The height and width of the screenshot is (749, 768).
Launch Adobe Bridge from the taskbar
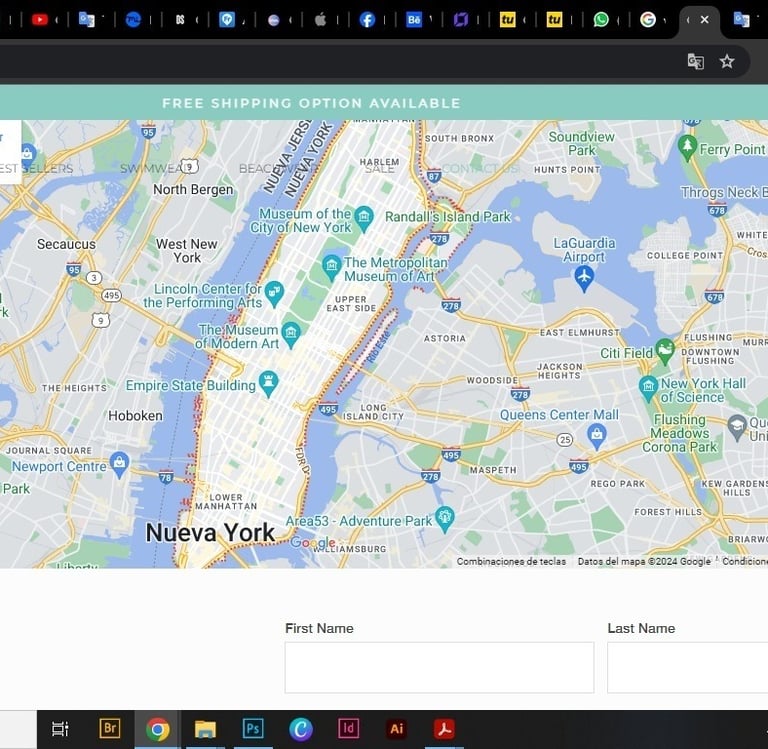click(110, 729)
